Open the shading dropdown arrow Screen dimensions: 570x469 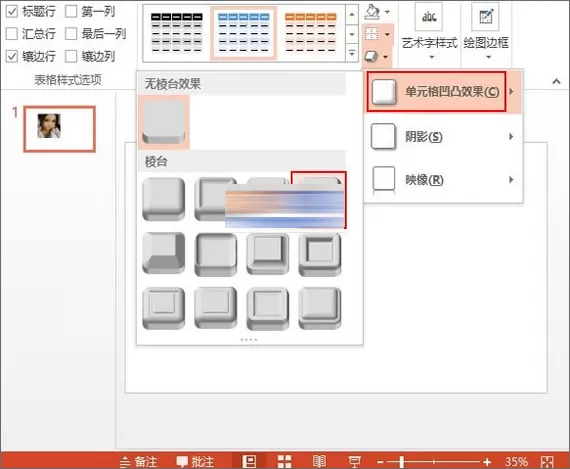(x=388, y=12)
